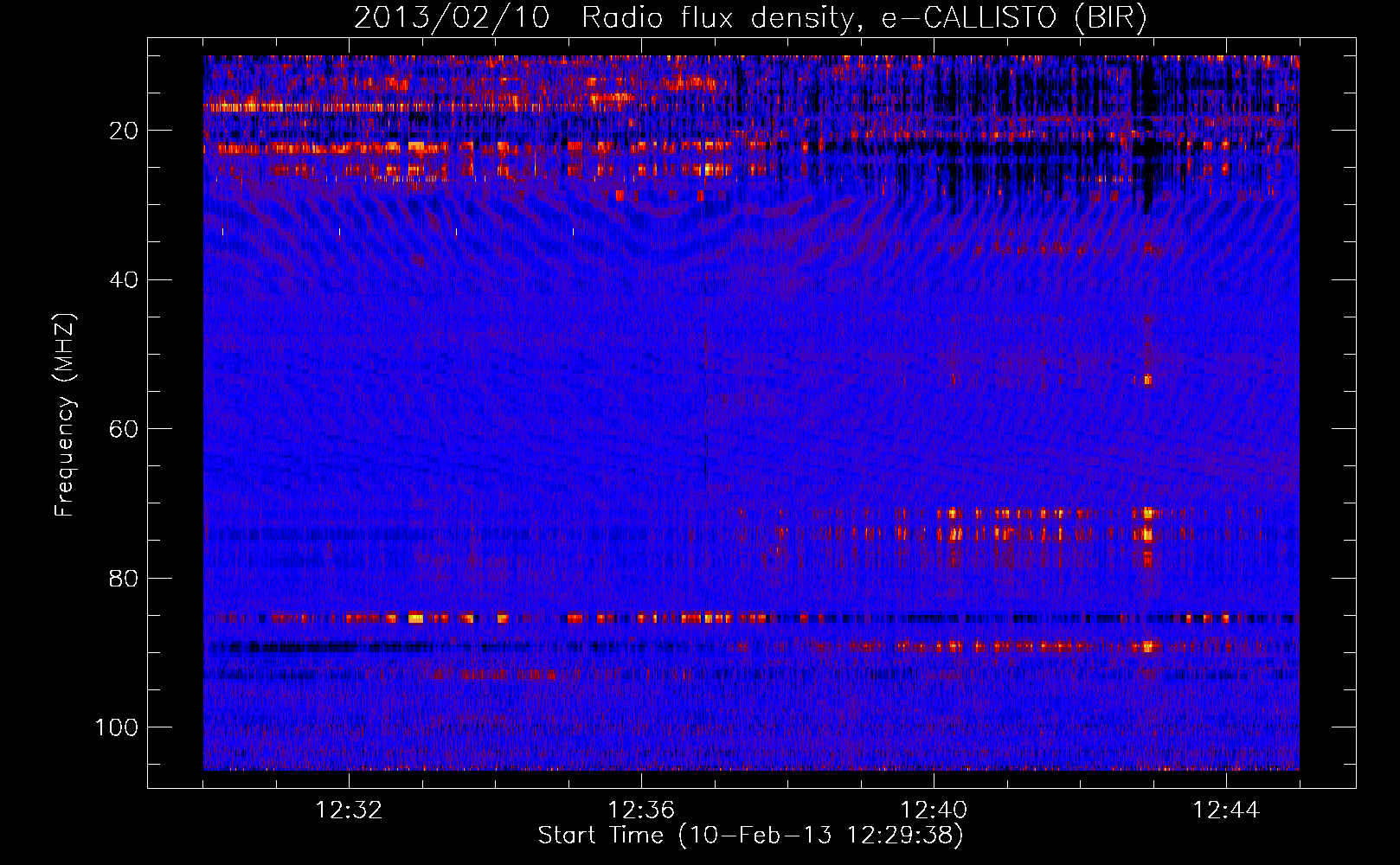Screen dimensions: 1400x865
Task: Click the 12:32 time tick label
Action: (x=349, y=811)
